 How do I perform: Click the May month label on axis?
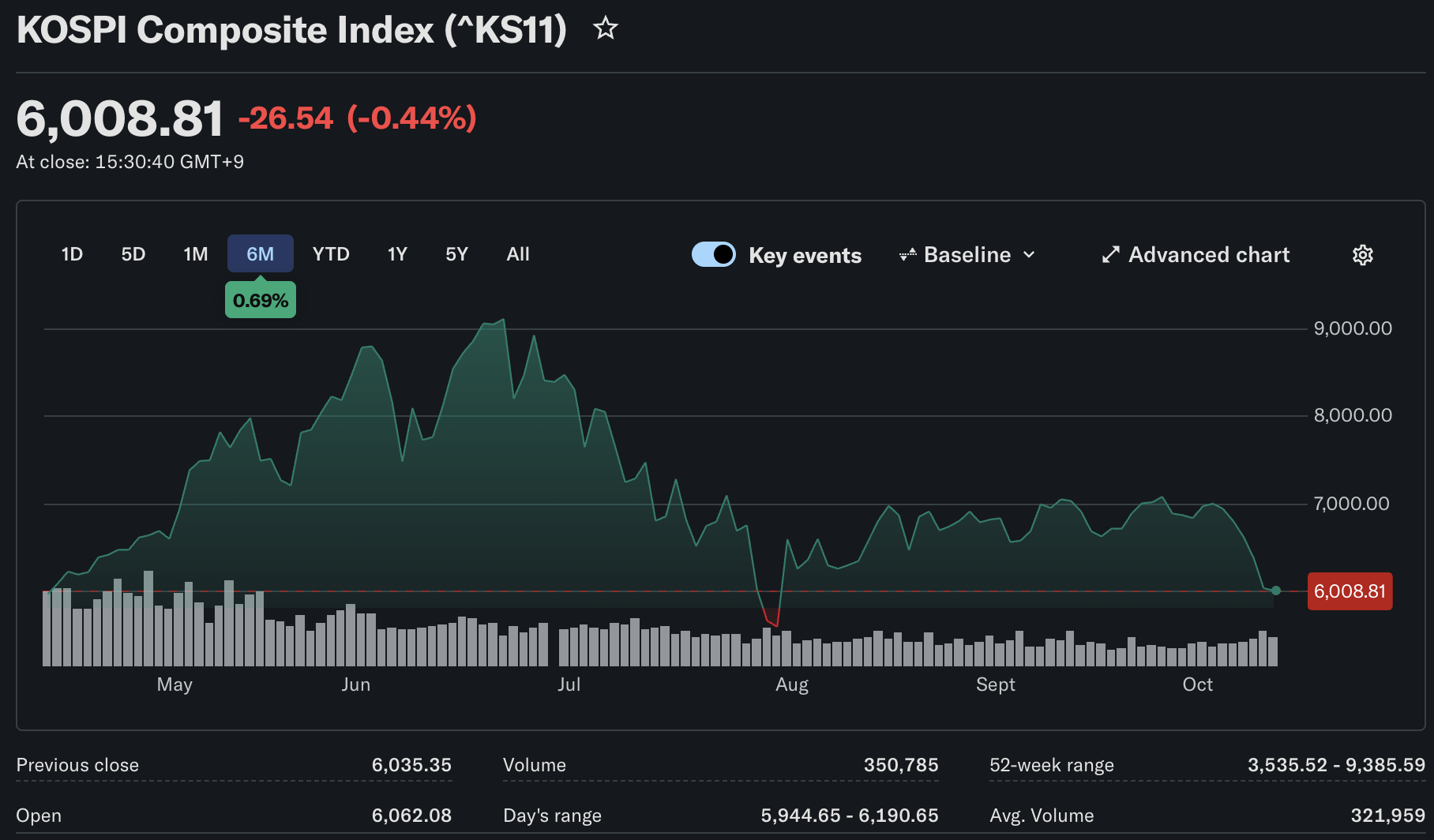coord(175,684)
